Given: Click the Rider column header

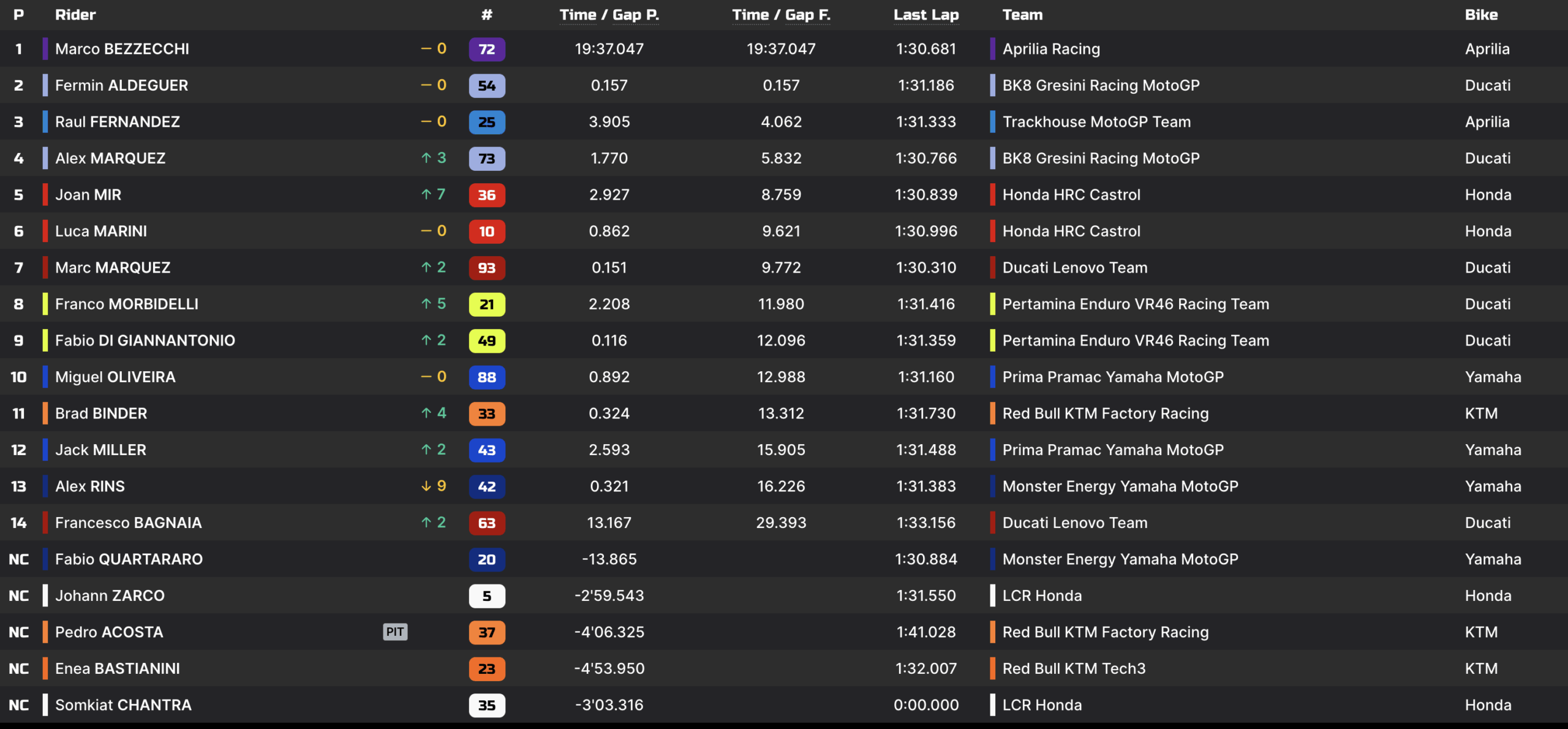Looking at the screenshot, I should [x=75, y=15].
